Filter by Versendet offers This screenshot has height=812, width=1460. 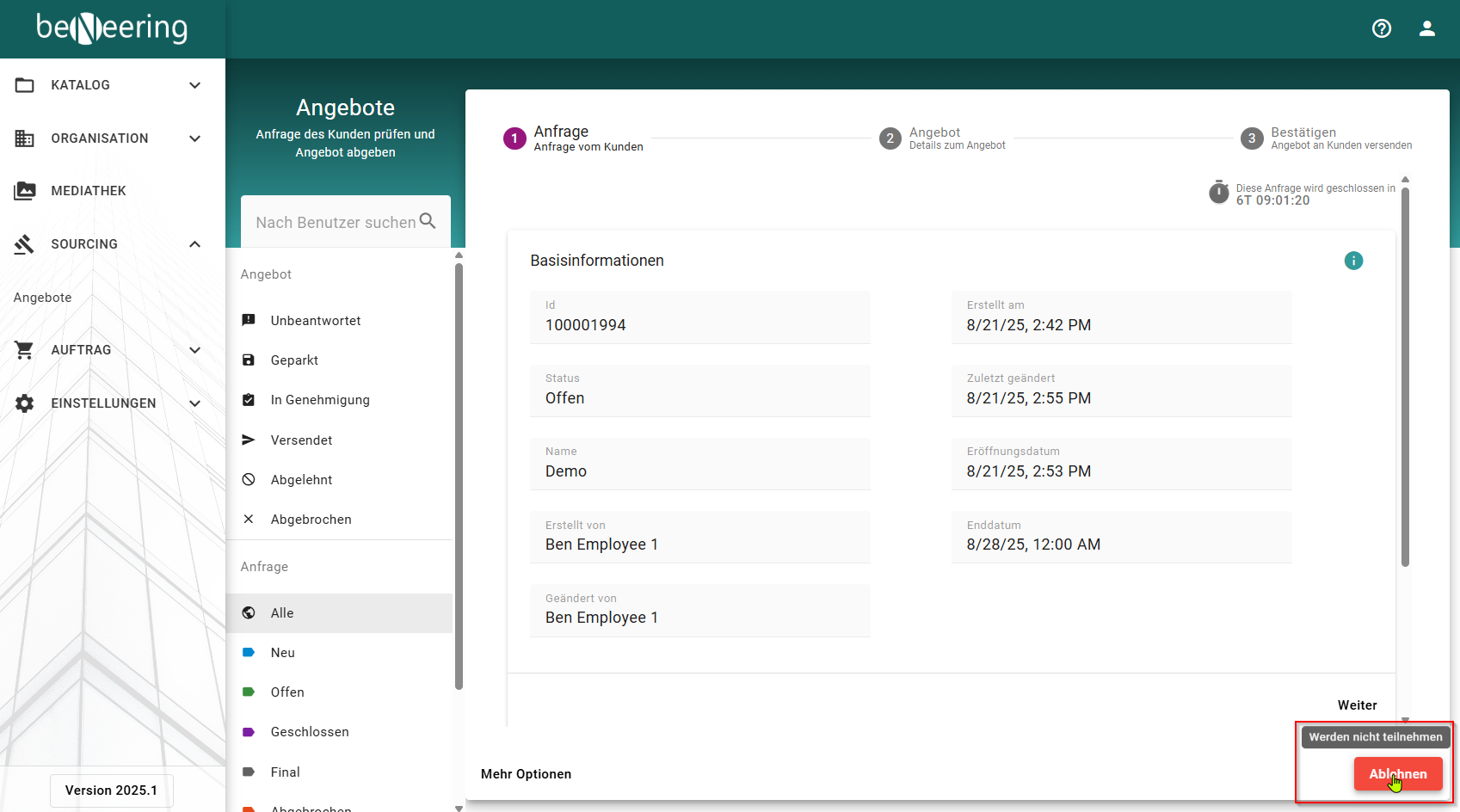tap(301, 440)
